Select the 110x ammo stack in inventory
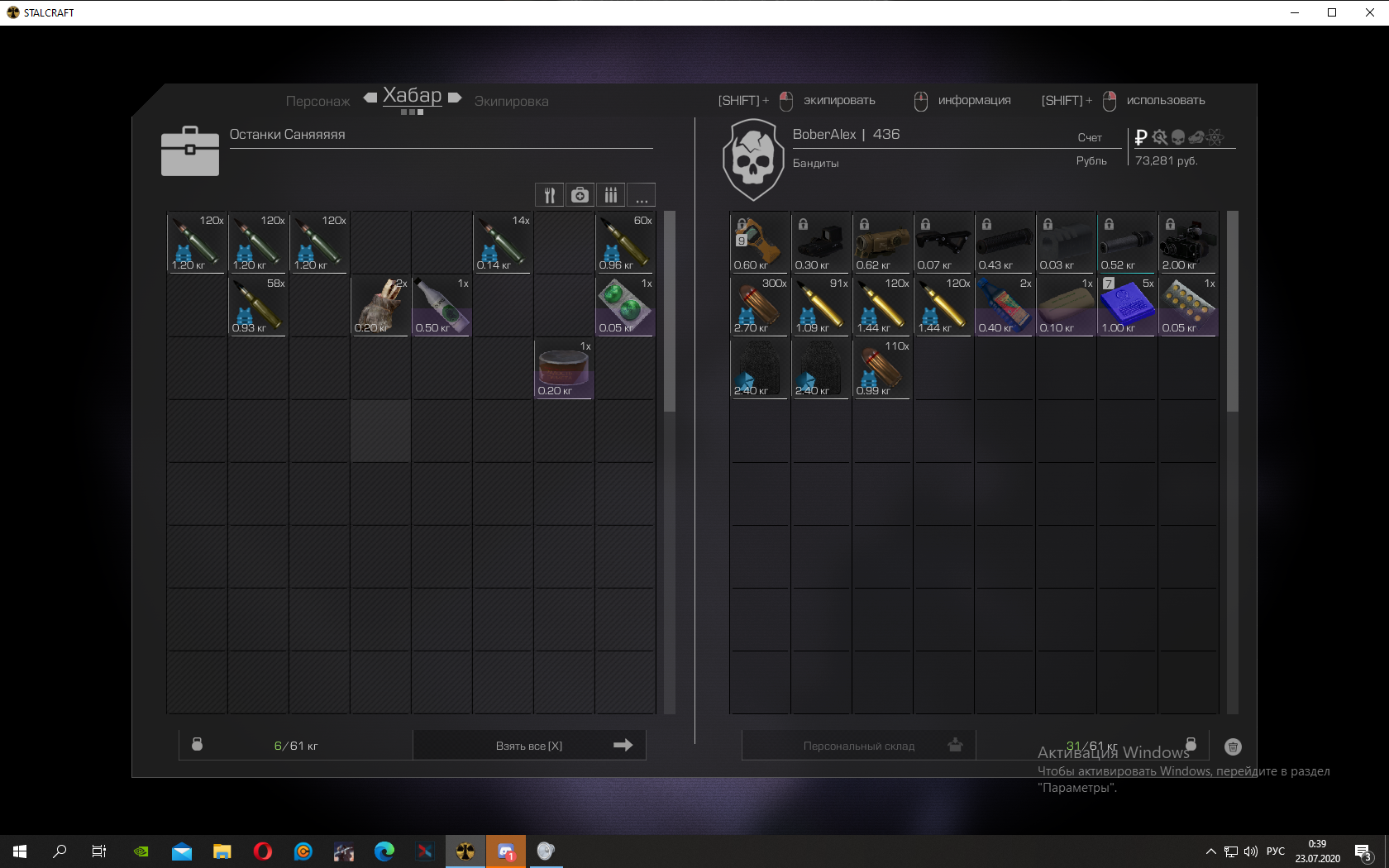This screenshot has height=868, width=1389. (882, 368)
